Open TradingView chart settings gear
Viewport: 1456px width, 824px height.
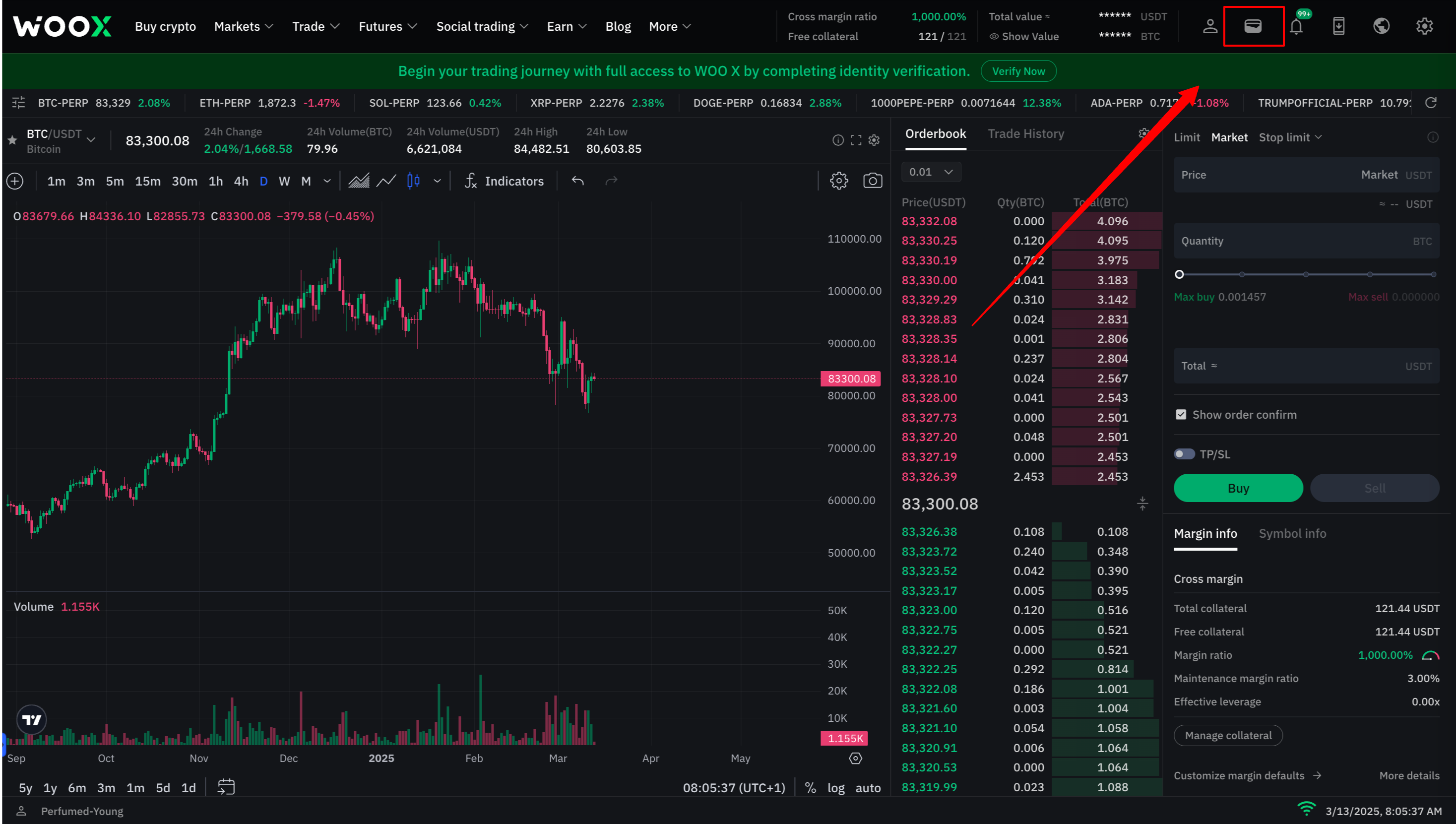[x=839, y=181]
